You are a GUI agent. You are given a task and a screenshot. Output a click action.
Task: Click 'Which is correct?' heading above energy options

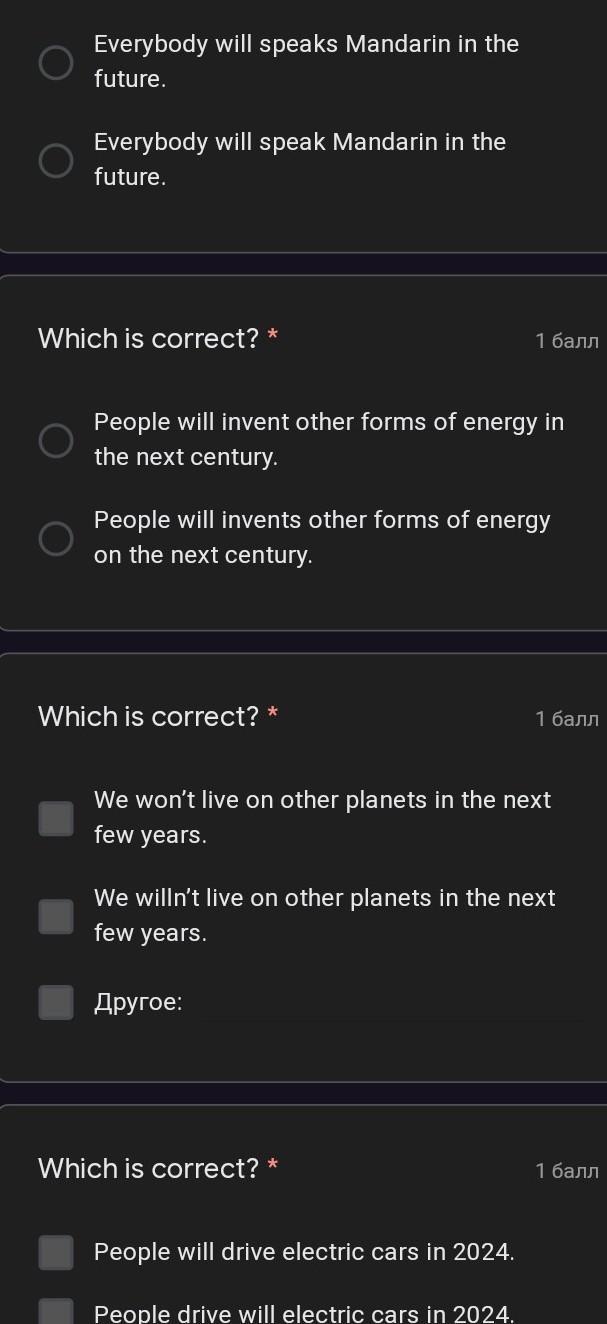(148, 339)
